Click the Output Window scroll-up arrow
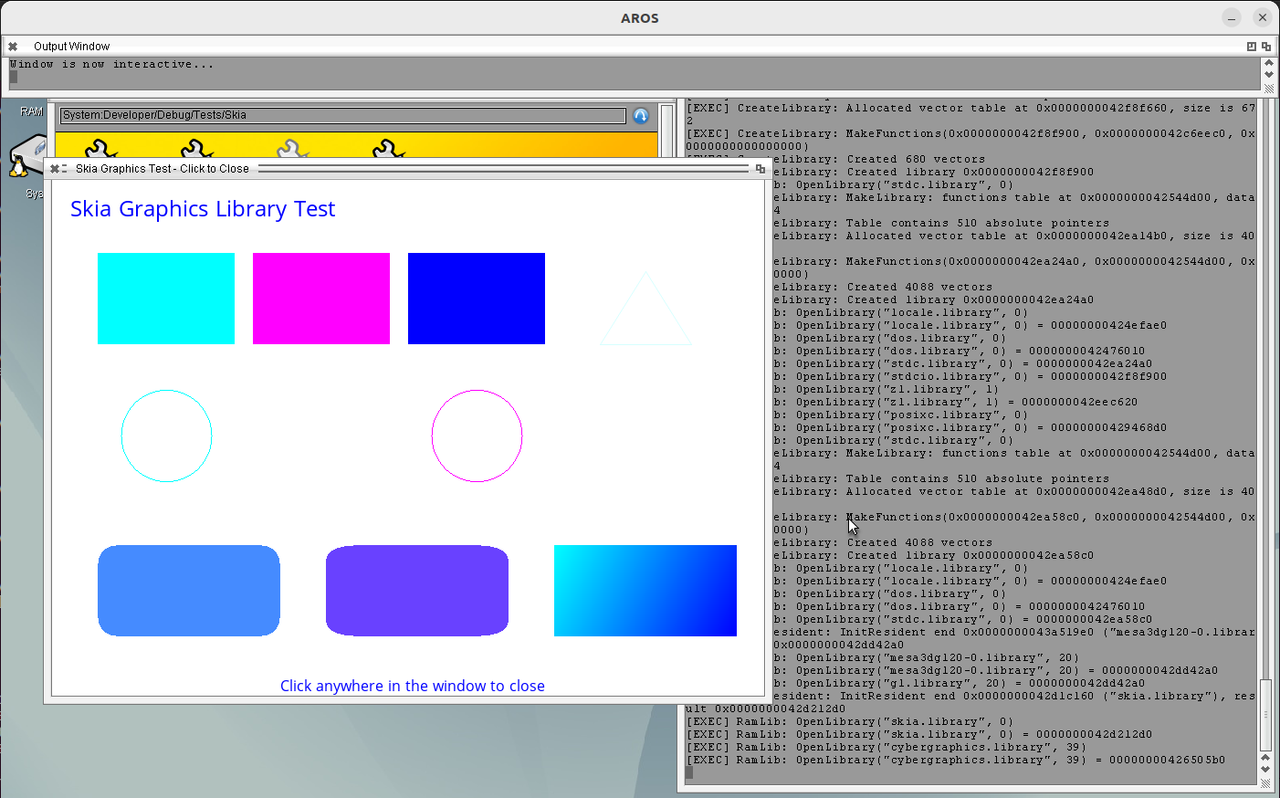The image size is (1280, 798). (1268, 64)
